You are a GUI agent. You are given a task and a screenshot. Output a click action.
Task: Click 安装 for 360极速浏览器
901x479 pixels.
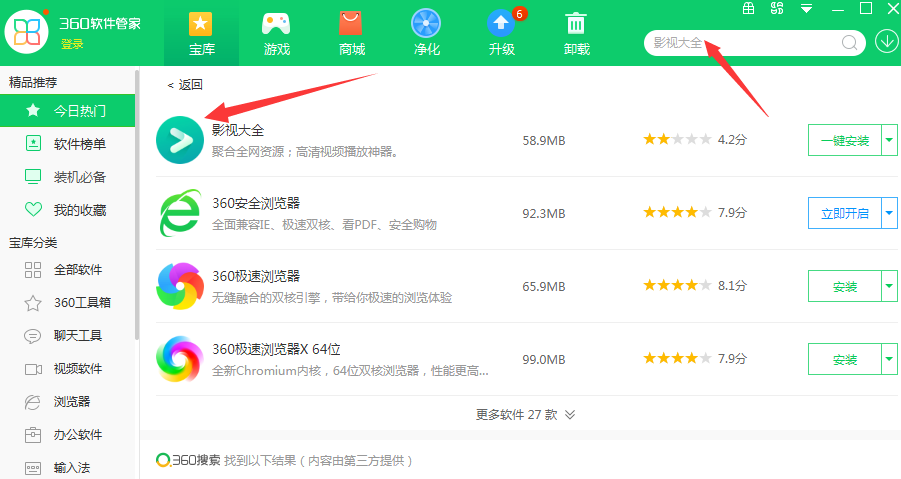pos(845,286)
